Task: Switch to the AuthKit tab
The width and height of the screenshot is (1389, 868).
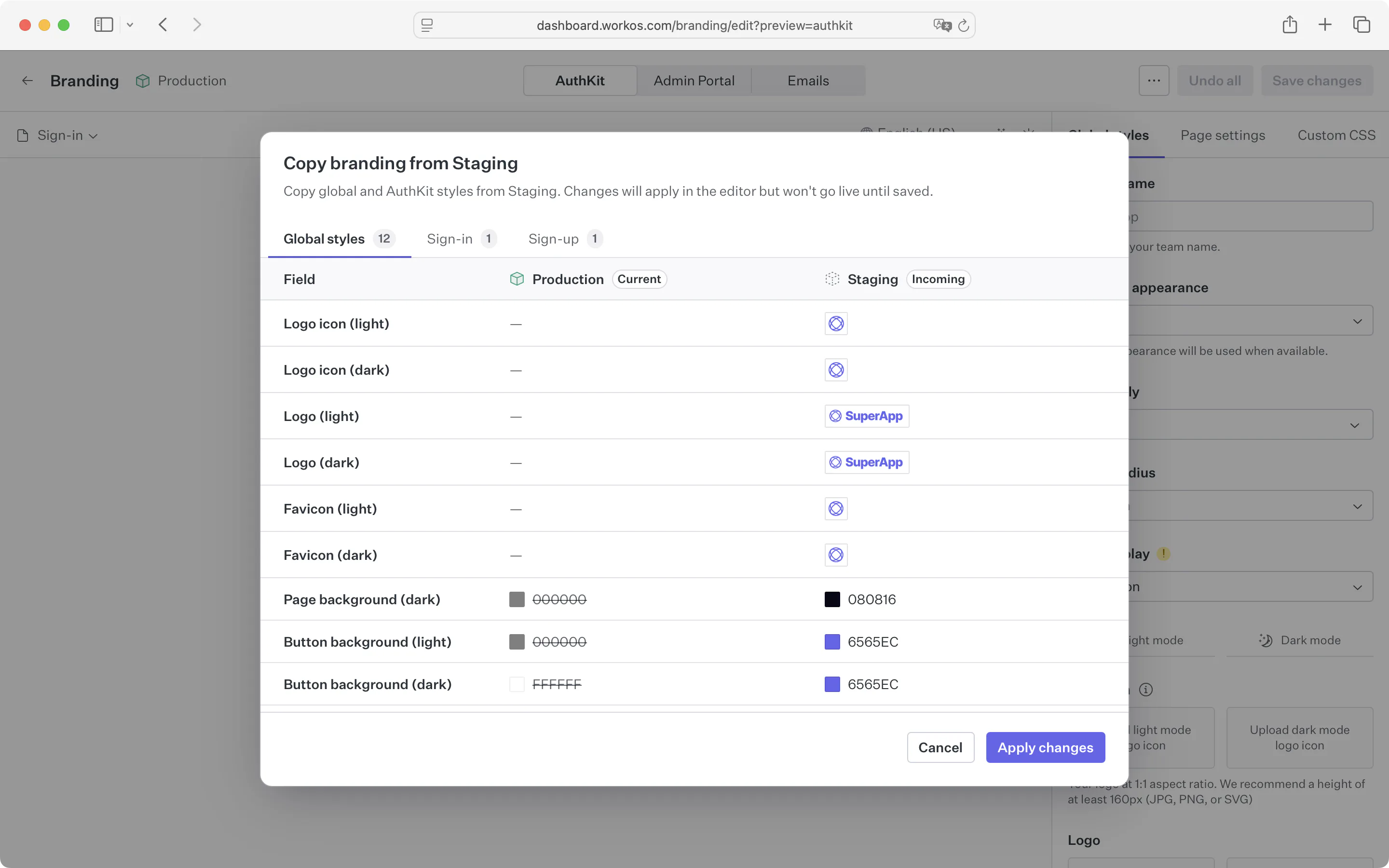Action: pyautogui.click(x=580, y=81)
